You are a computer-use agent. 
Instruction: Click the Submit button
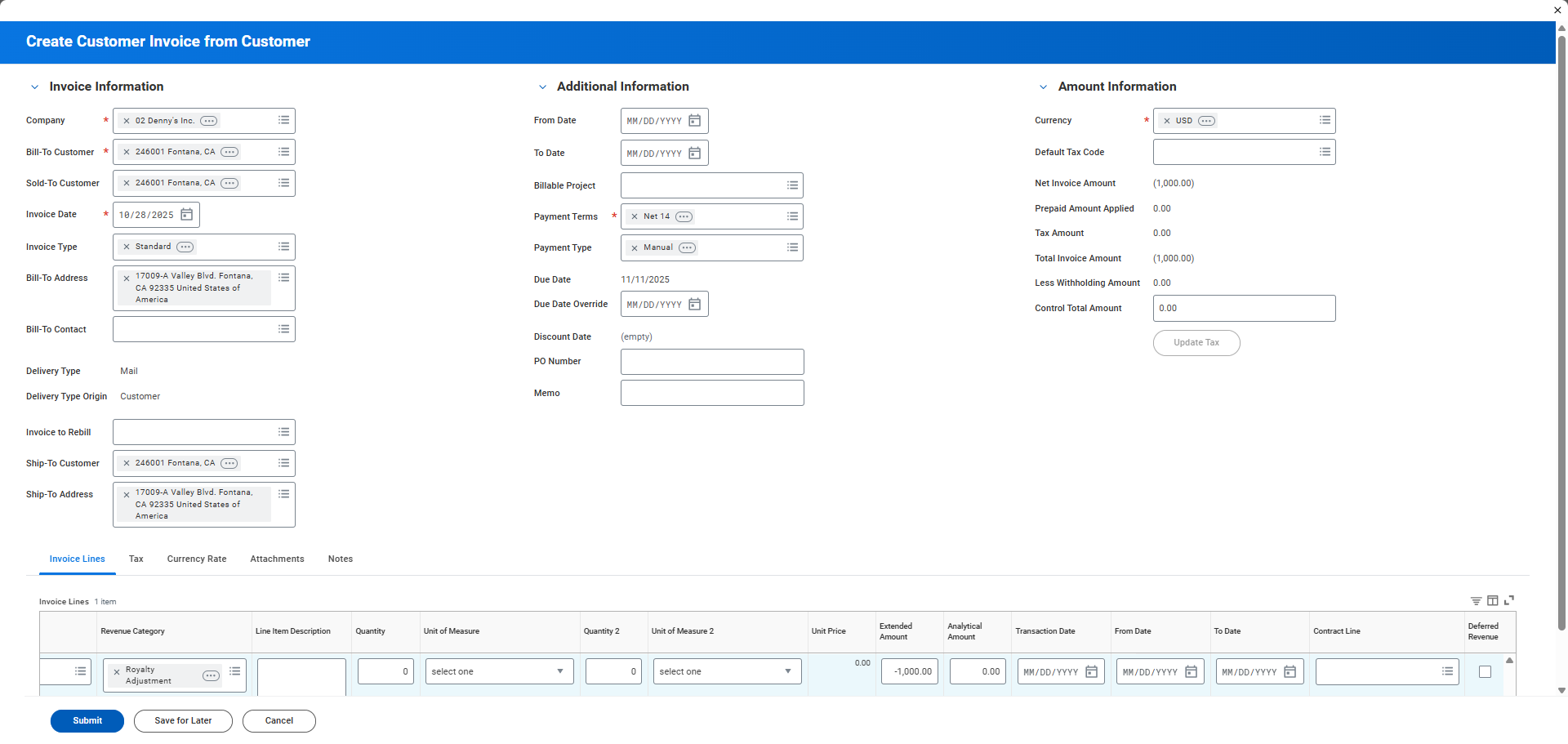[87, 721]
